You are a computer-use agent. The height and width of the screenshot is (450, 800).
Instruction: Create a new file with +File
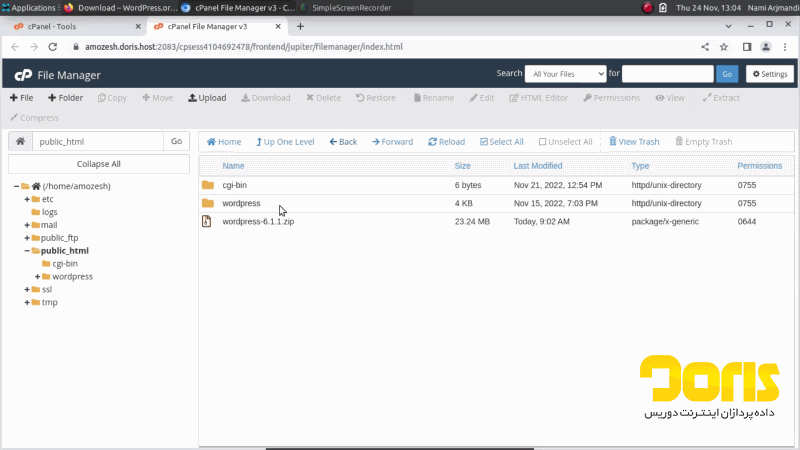pyautogui.click(x=21, y=98)
